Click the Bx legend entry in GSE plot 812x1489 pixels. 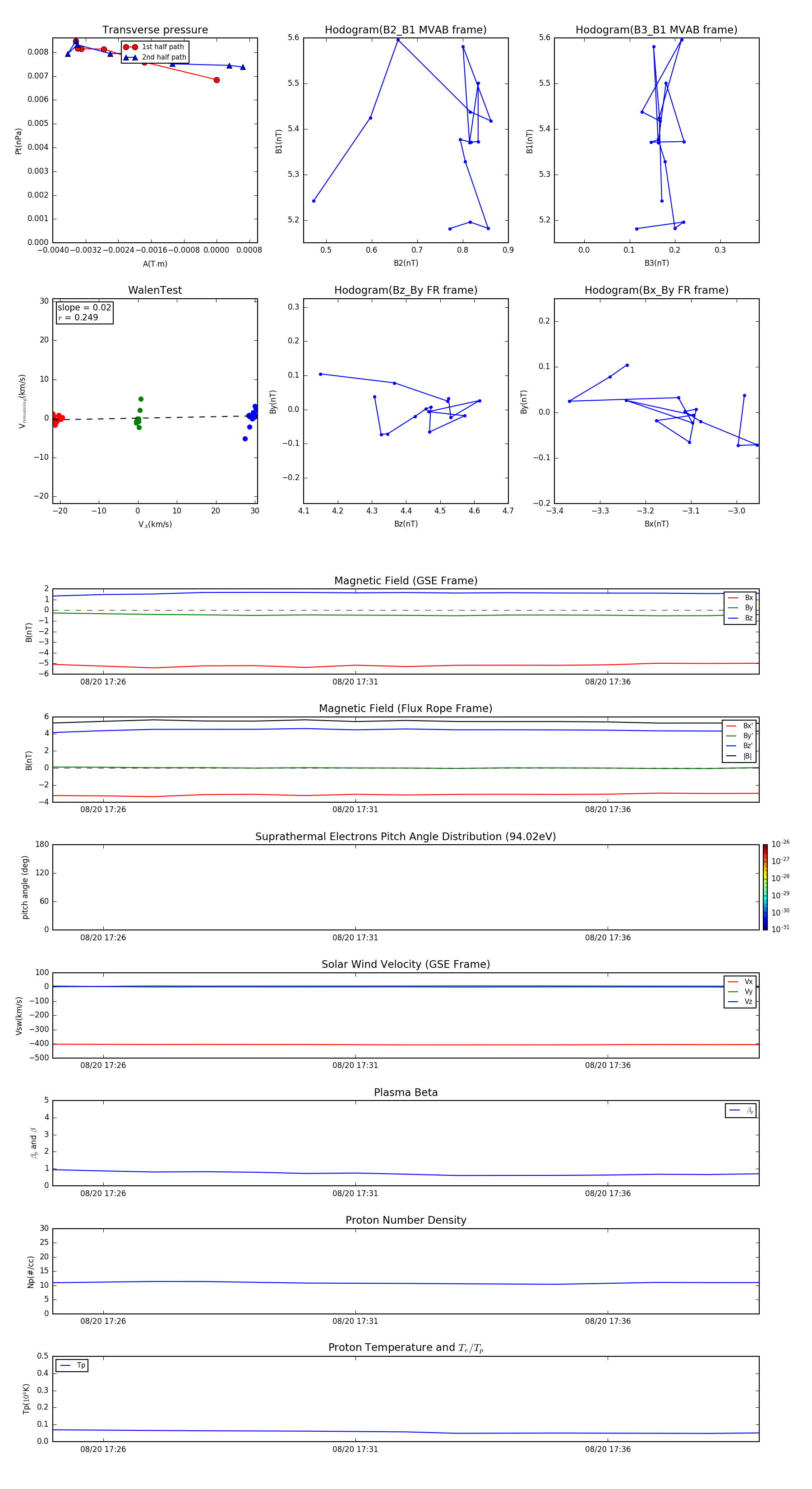point(740,598)
